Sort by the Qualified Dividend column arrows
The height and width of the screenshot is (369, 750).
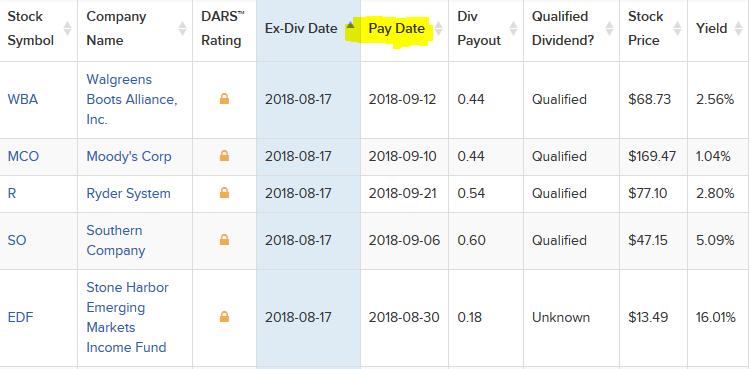click(x=609, y=29)
